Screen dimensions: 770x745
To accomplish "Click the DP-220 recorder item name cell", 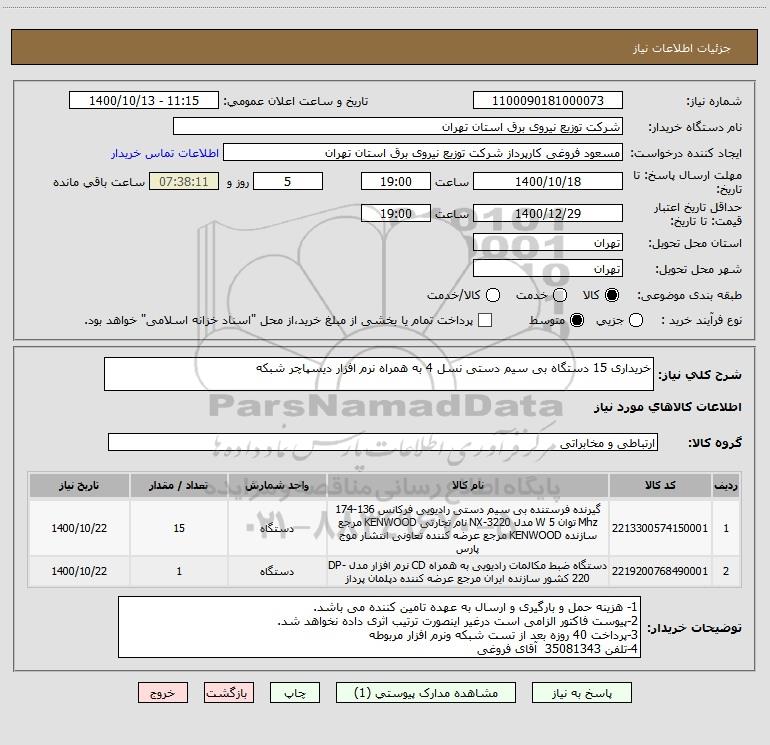I will [468, 572].
